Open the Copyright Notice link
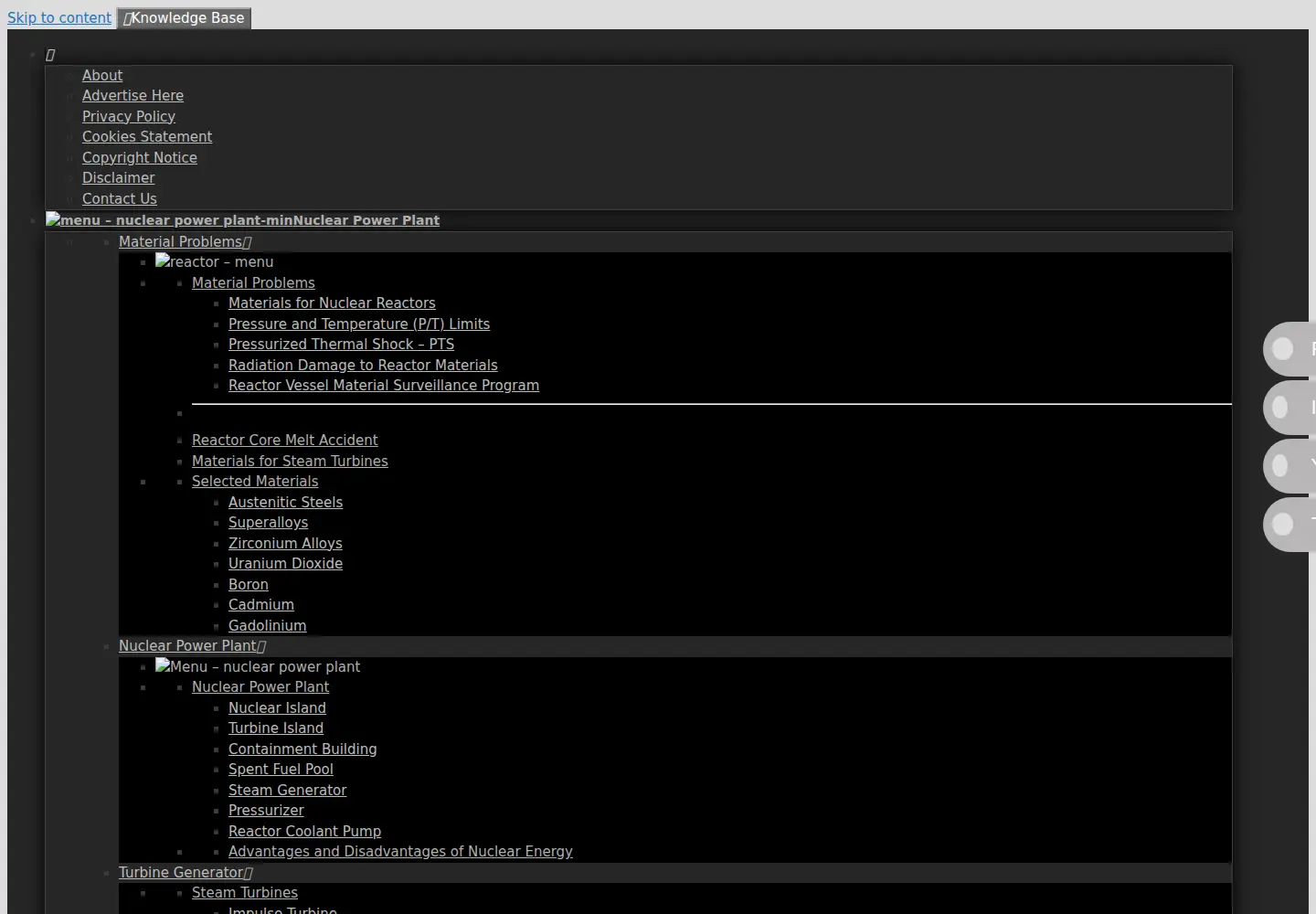Image resolution: width=1316 pixels, height=914 pixels. coord(140,158)
